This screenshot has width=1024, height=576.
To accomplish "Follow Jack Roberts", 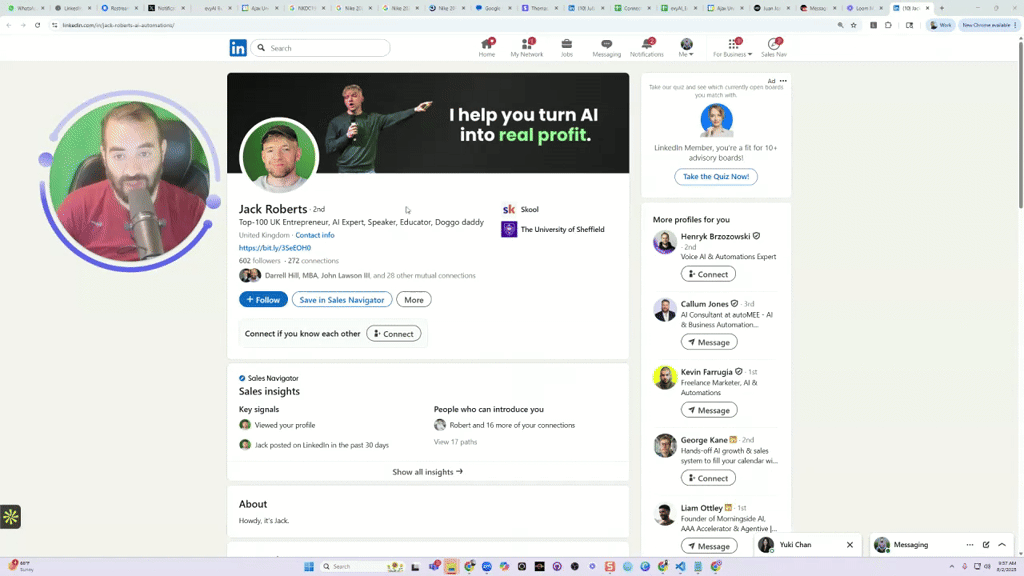I will tap(263, 299).
